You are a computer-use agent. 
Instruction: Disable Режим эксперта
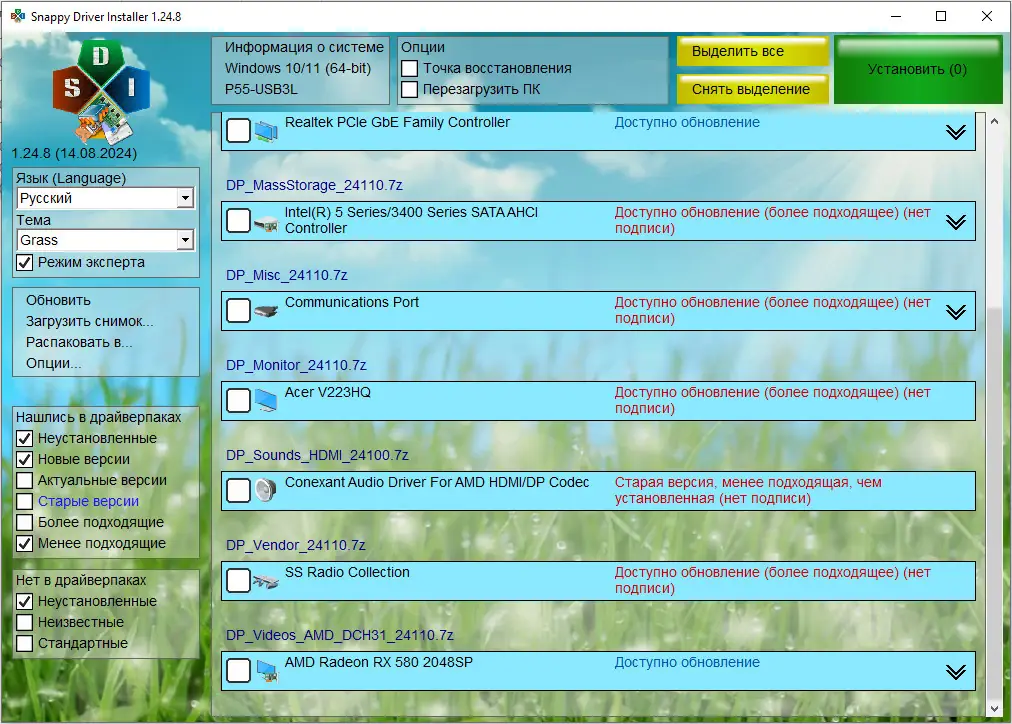[24, 262]
